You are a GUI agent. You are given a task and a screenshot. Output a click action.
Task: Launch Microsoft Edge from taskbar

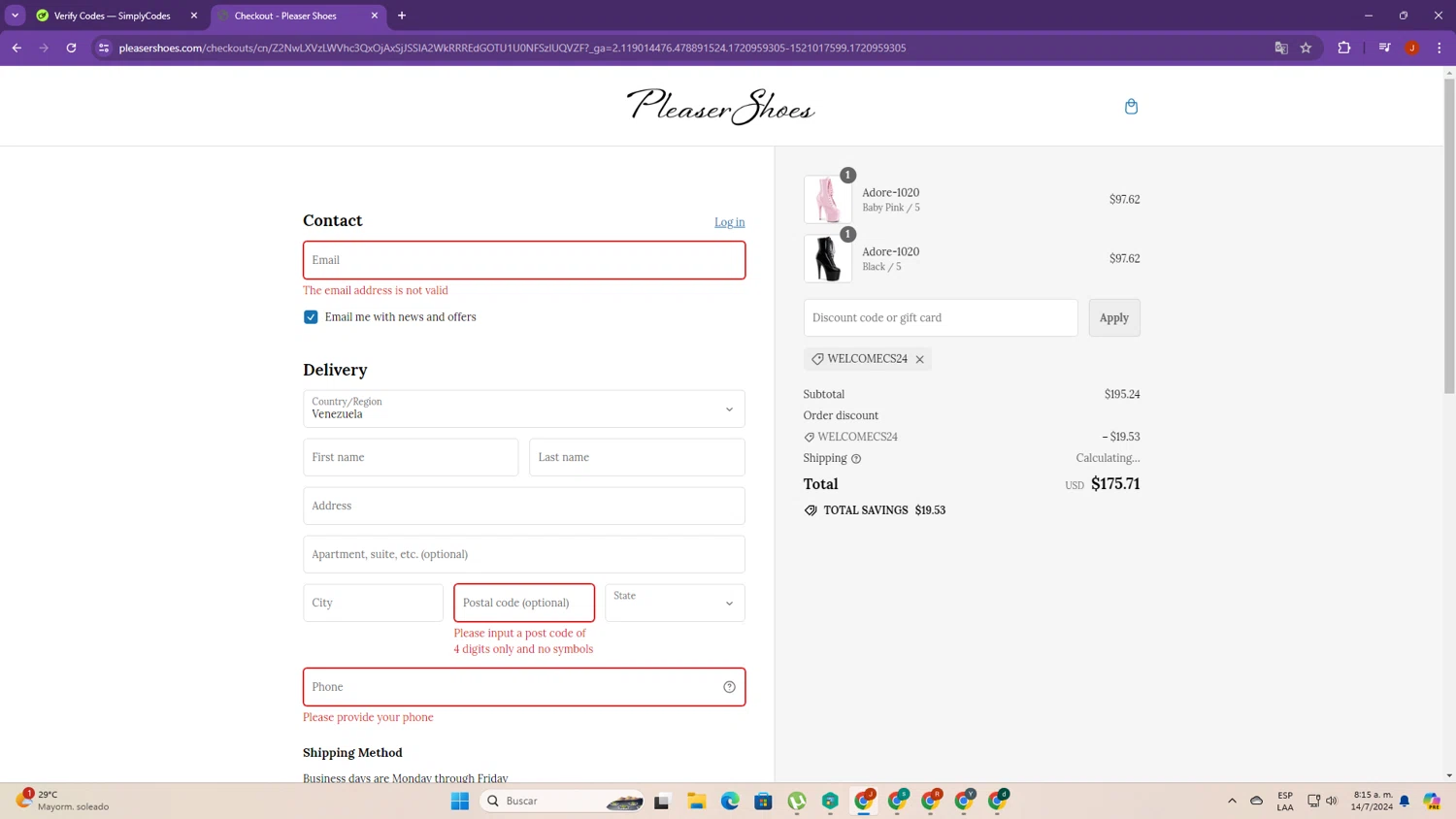point(730,801)
